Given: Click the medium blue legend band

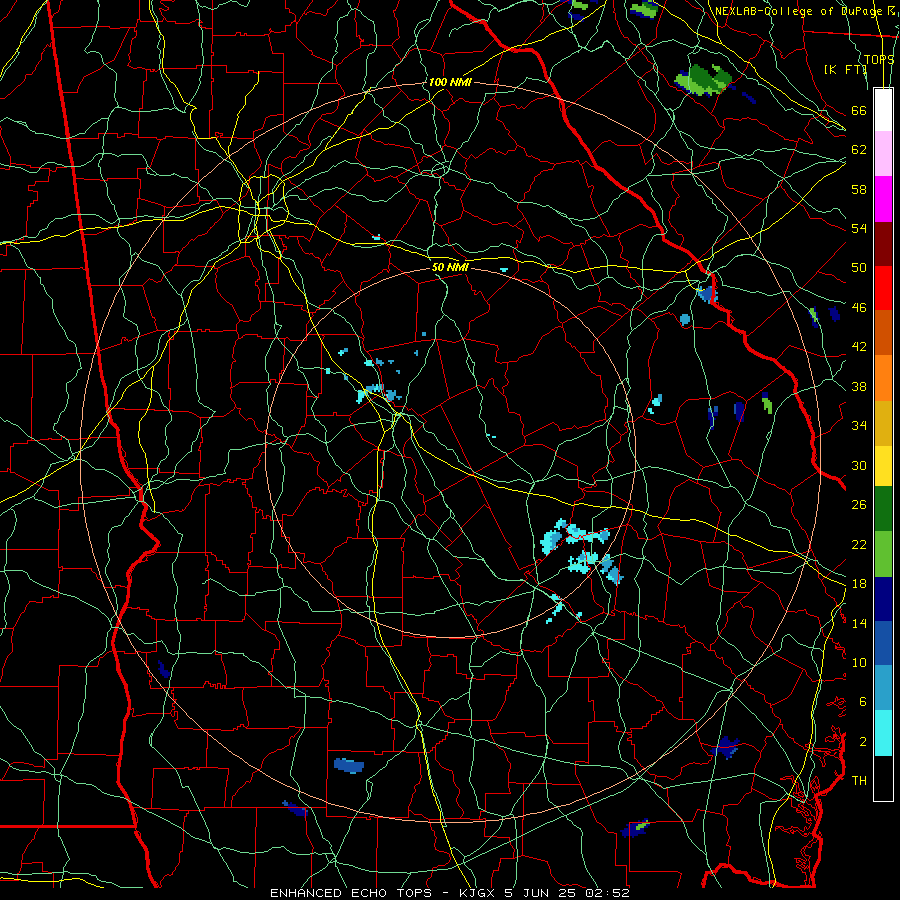Looking at the screenshot, I should pyautogui.click(x=883, y=643).
